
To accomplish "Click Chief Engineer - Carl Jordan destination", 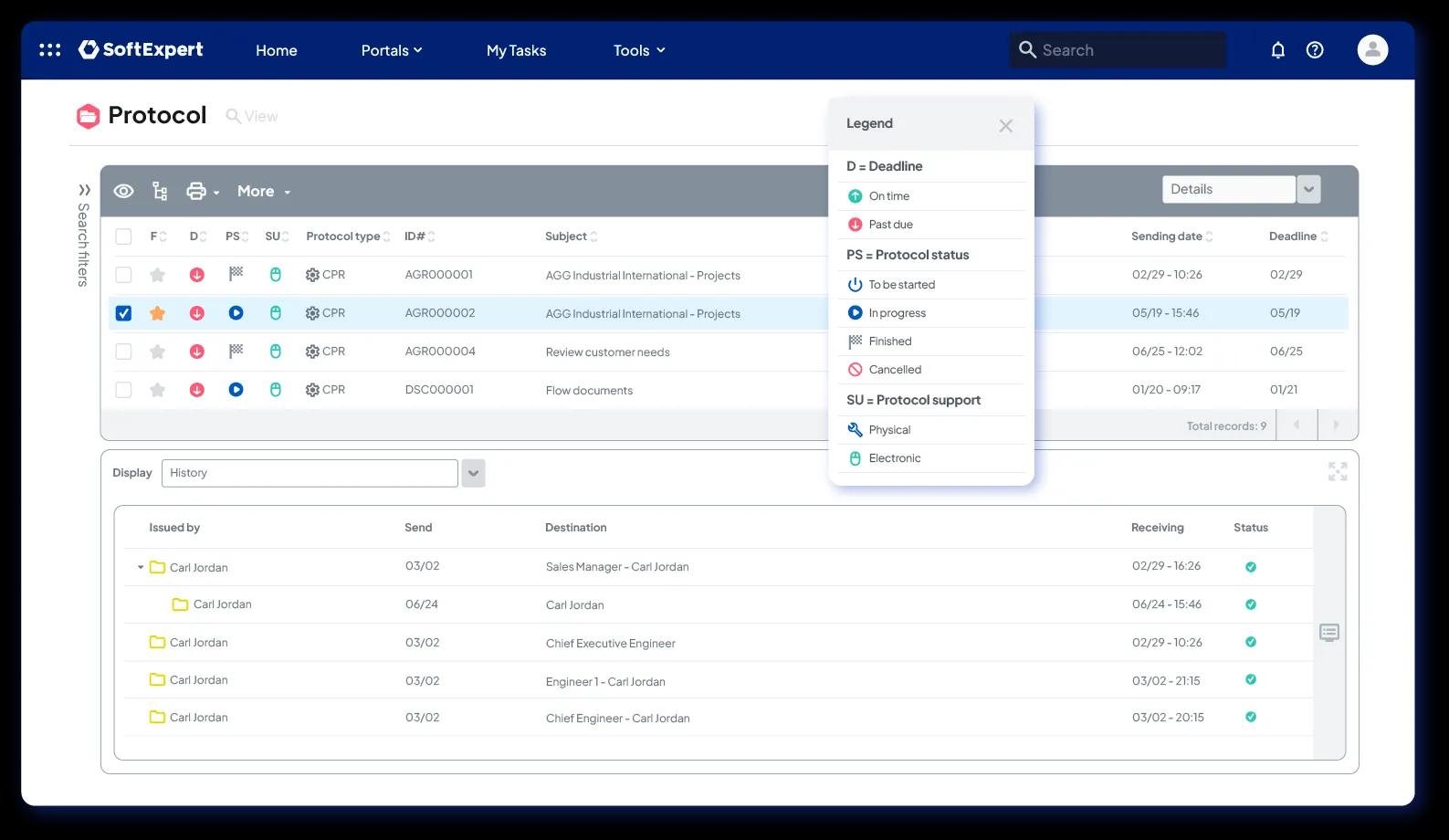I will point(617,719).
